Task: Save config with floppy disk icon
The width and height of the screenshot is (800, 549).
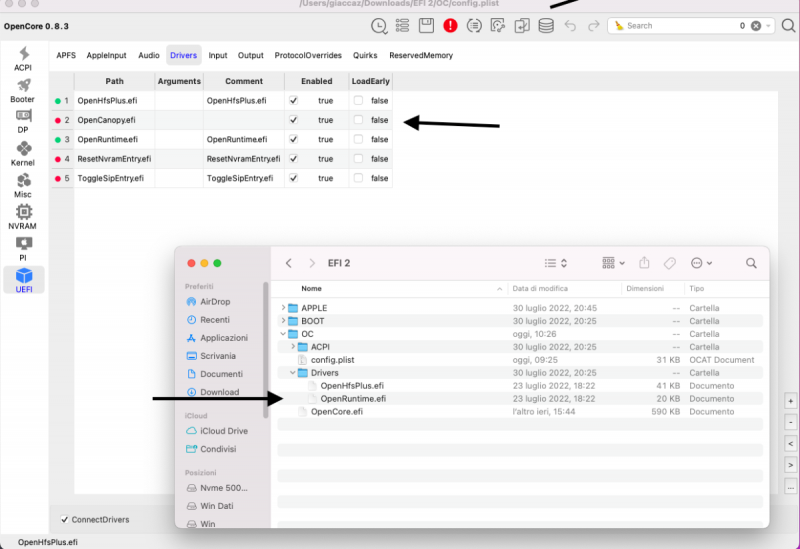Action: pyautogui.click(x=426, y=26)
